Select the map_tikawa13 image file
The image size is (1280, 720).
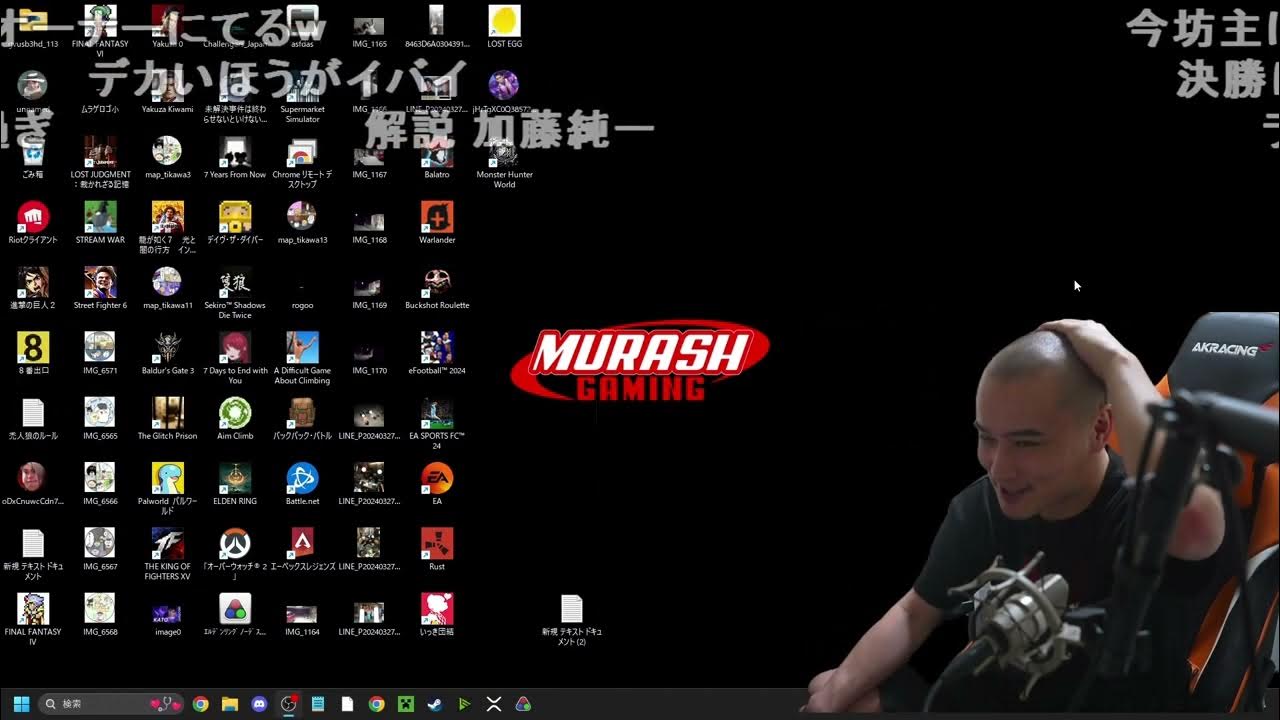click(302, 223)
